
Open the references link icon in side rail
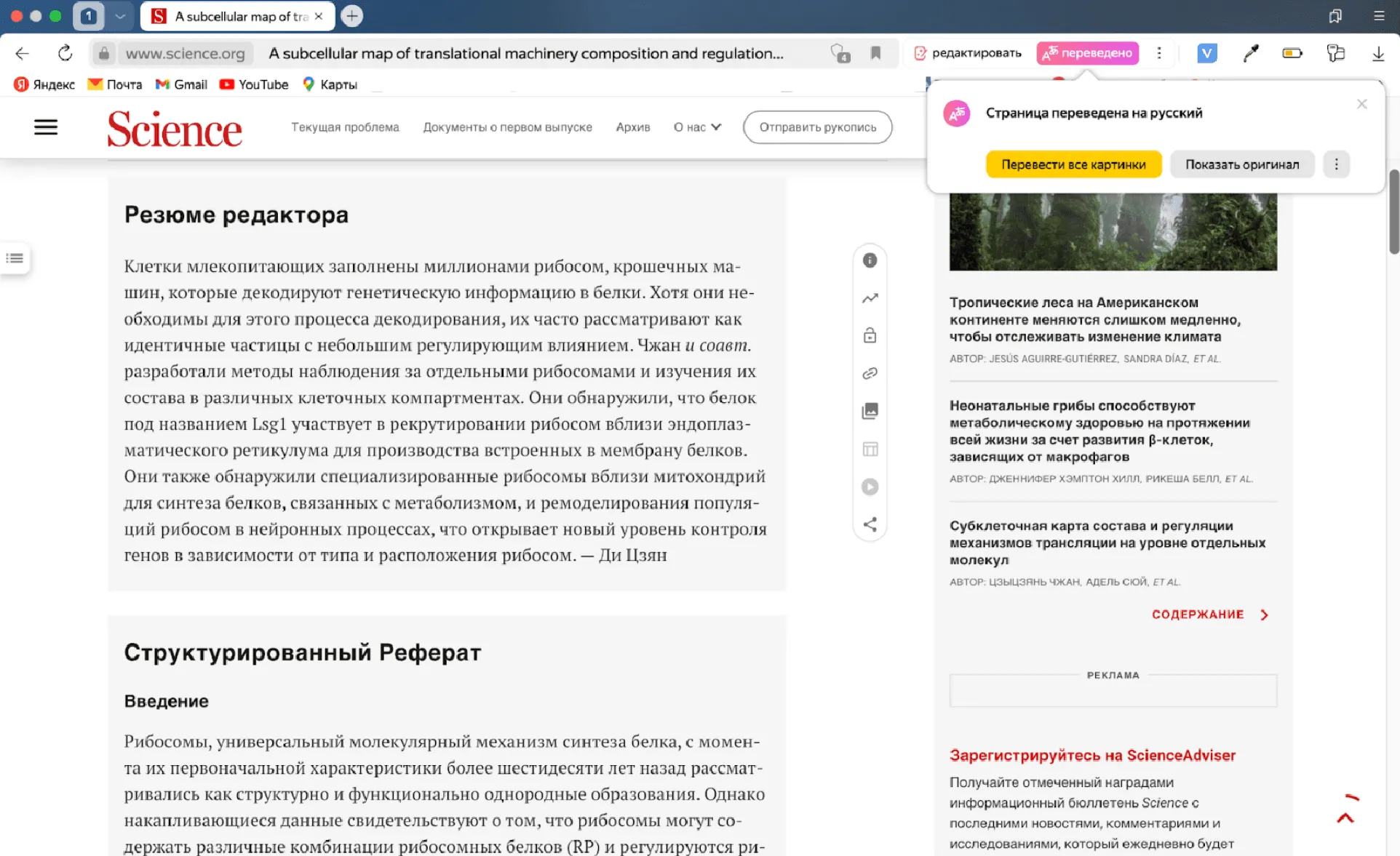[870, 373]
